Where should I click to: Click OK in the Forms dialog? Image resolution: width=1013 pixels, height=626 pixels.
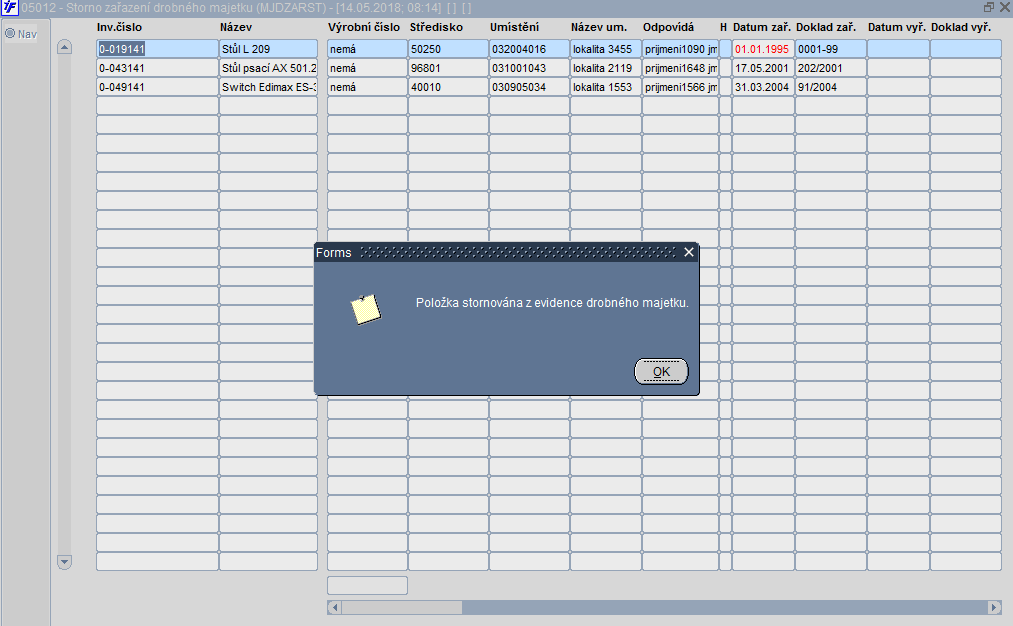[661, 371]
